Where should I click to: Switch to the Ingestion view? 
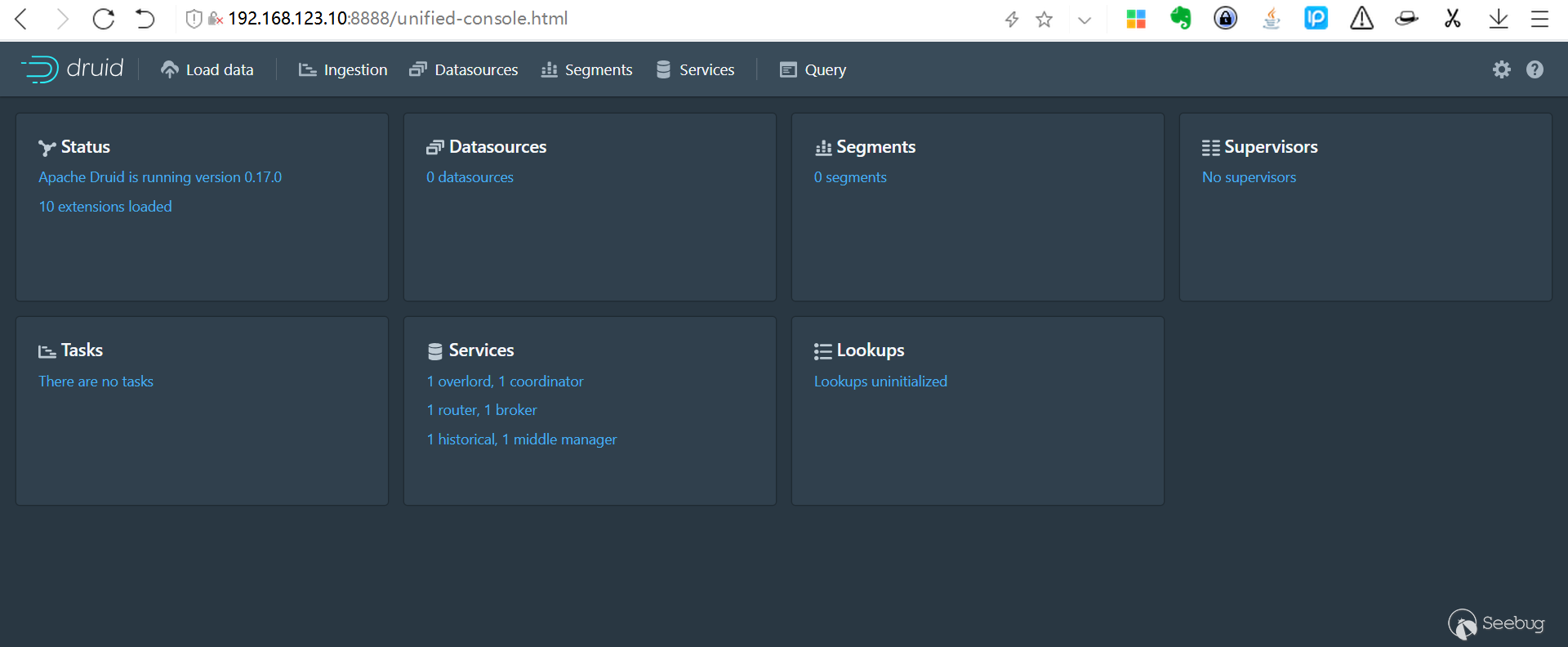tap(343, 69)
